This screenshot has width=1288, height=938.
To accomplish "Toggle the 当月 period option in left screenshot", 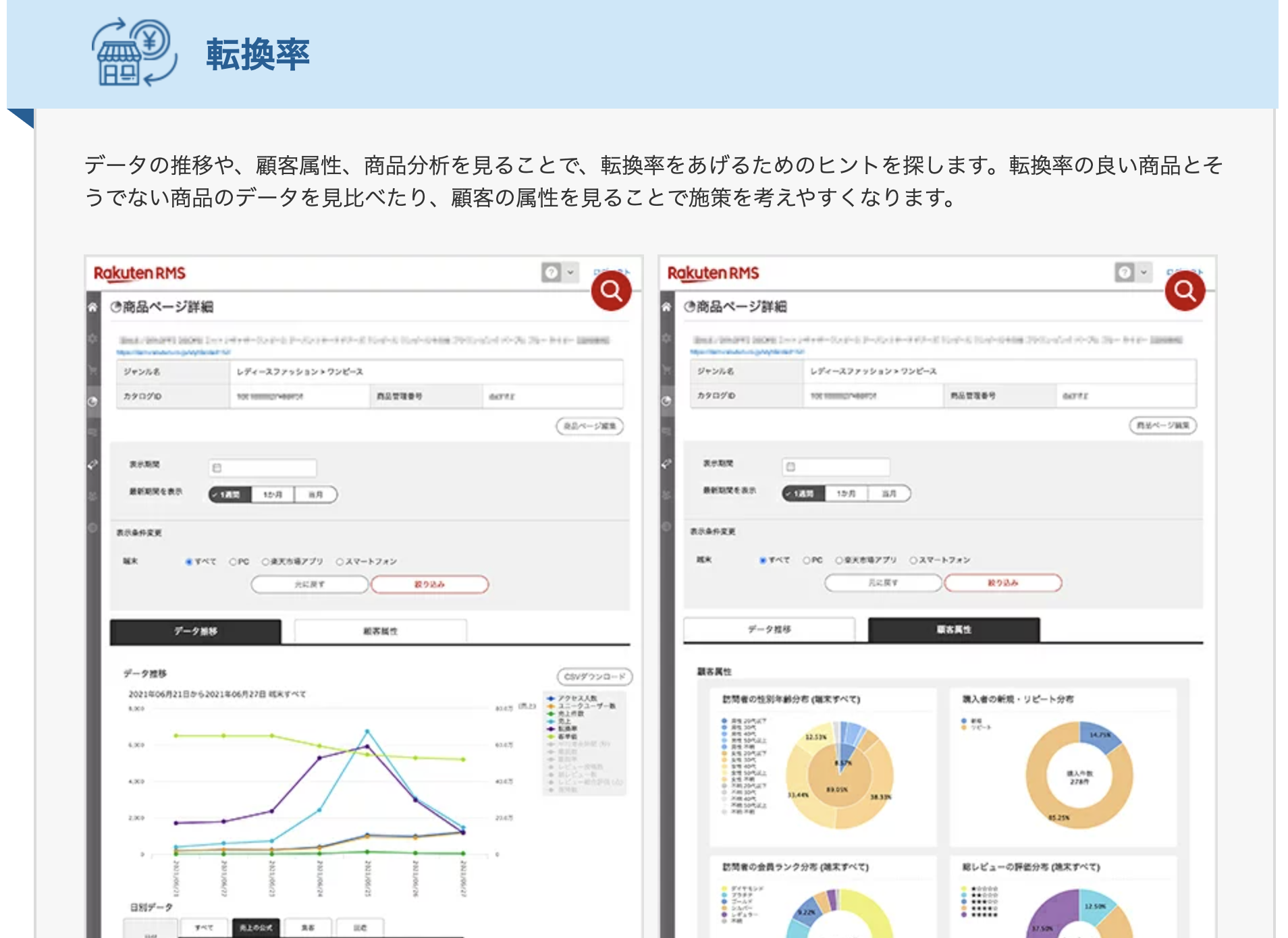I will pyautogui.click(x=315, y=495).
